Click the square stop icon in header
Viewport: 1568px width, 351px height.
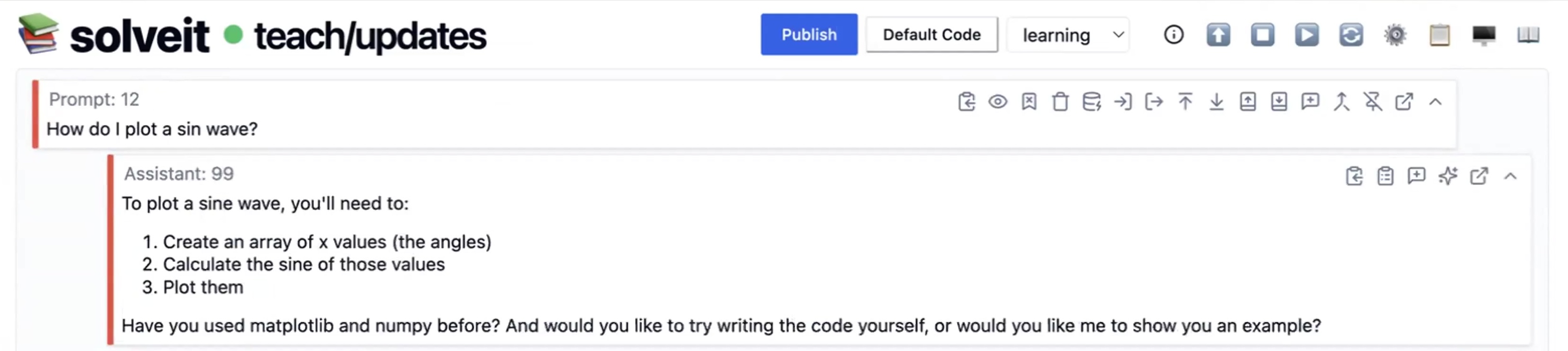(x=1262, y=35)
